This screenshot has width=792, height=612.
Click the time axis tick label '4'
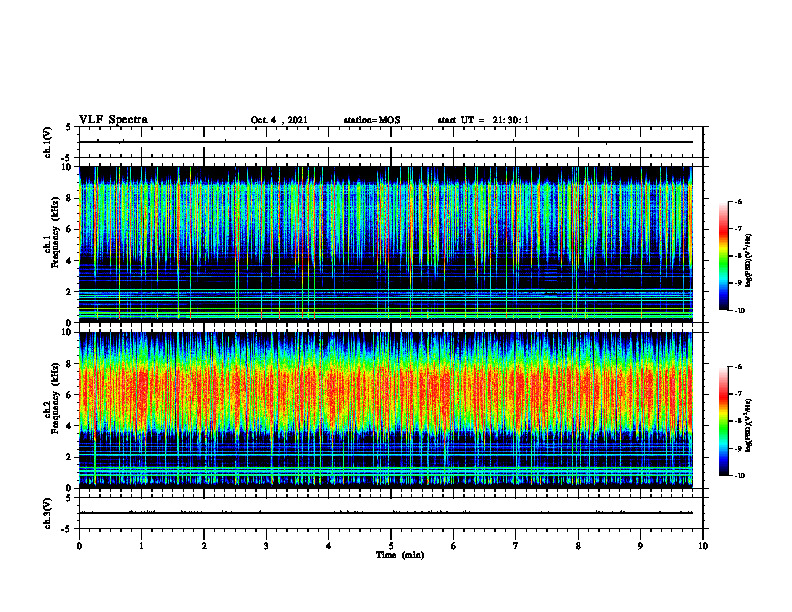pyautogui.click(x=329, y=546)
